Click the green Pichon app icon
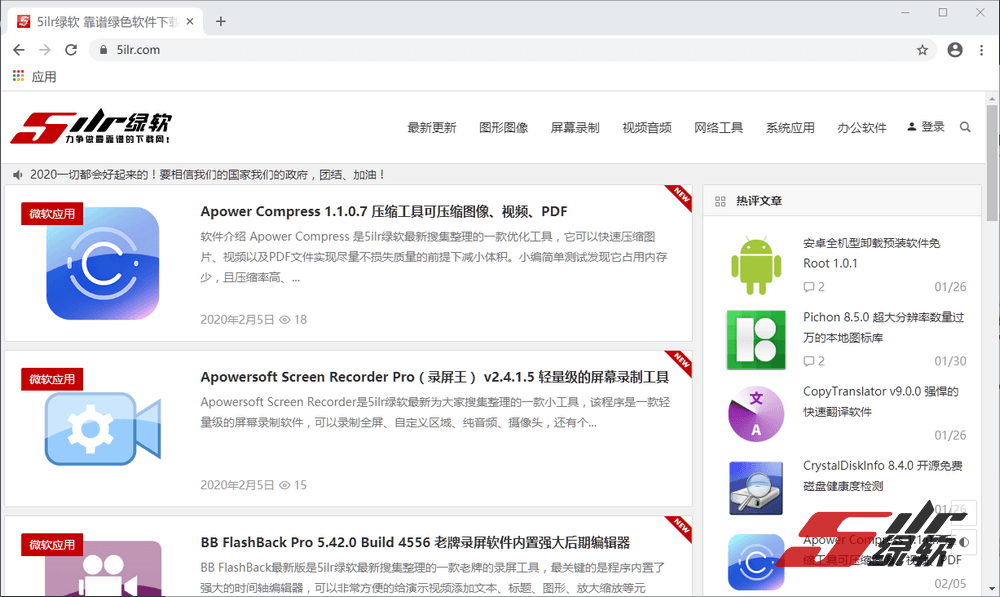This screenshot has width=1000, height=597. point(755,338)
